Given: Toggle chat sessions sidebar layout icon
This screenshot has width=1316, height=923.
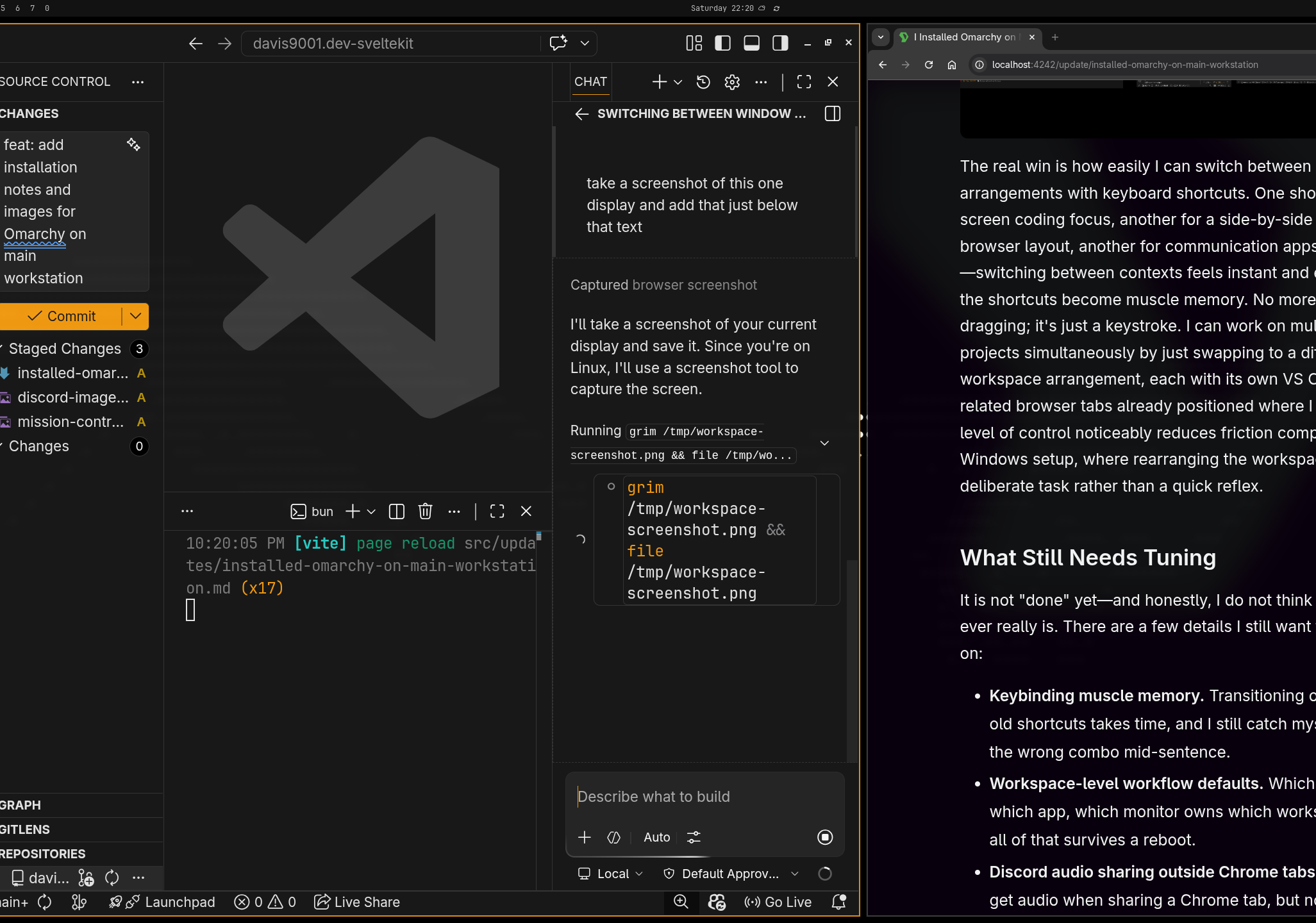Looking at the screenshot, I should pyautogui.click(x=833, y=114).
